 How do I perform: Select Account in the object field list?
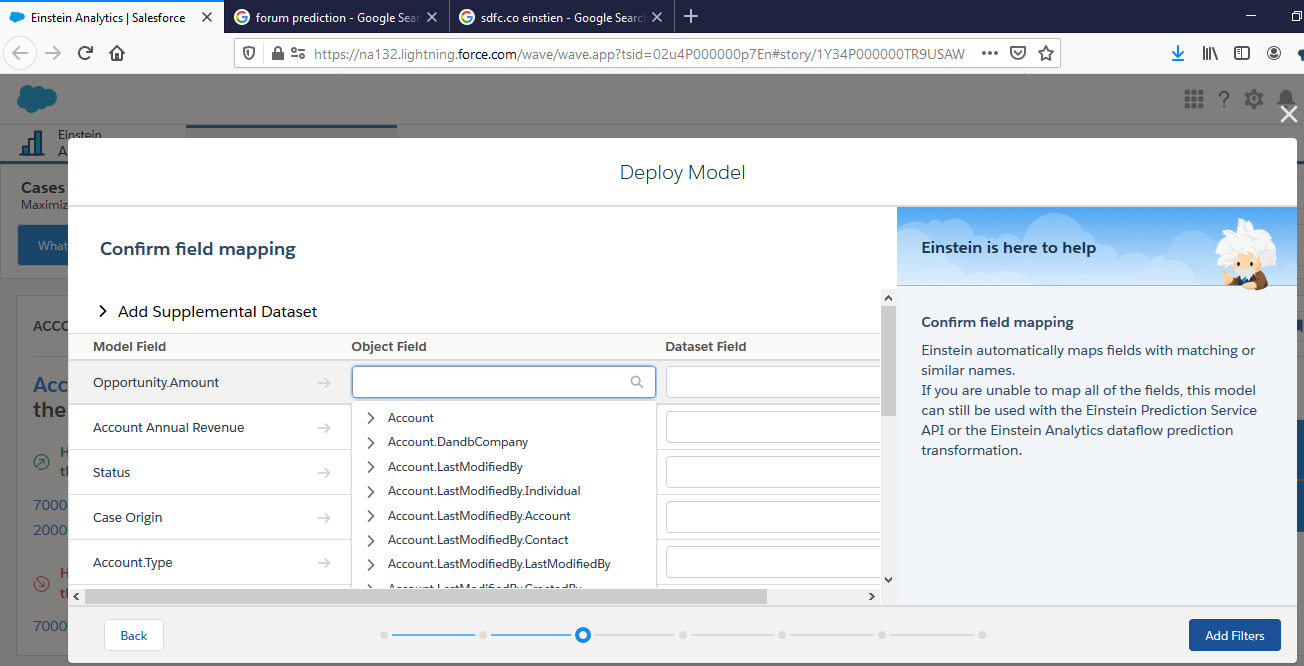[x=411, y=418]
